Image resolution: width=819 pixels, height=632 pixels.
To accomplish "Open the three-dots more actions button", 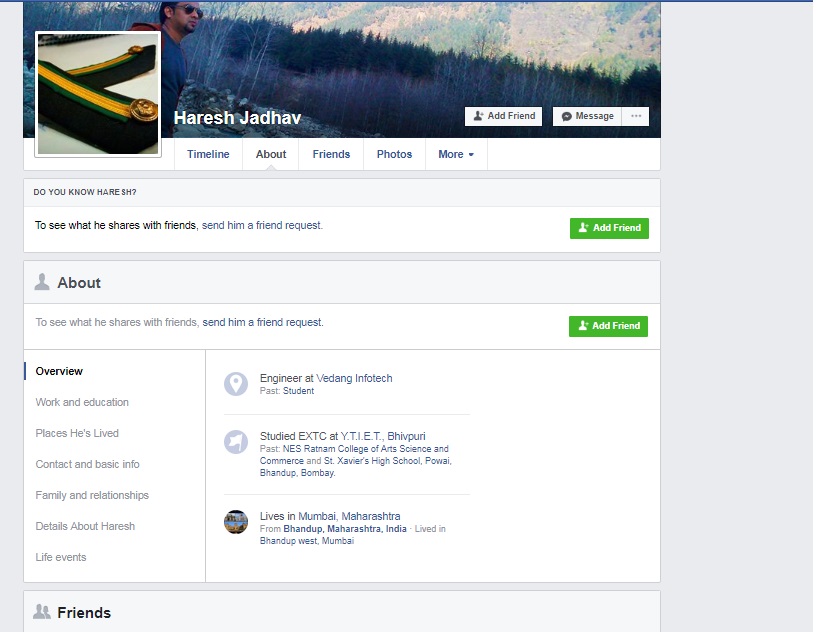I will [x=636, y=116].
